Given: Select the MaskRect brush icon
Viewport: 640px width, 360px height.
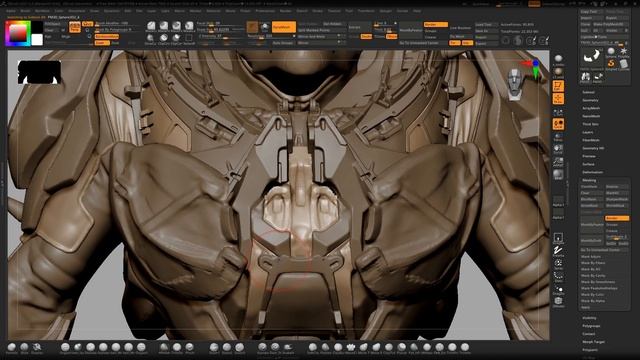Looking at the screenshot, I should pyautogui.click(x=189, y=26).
